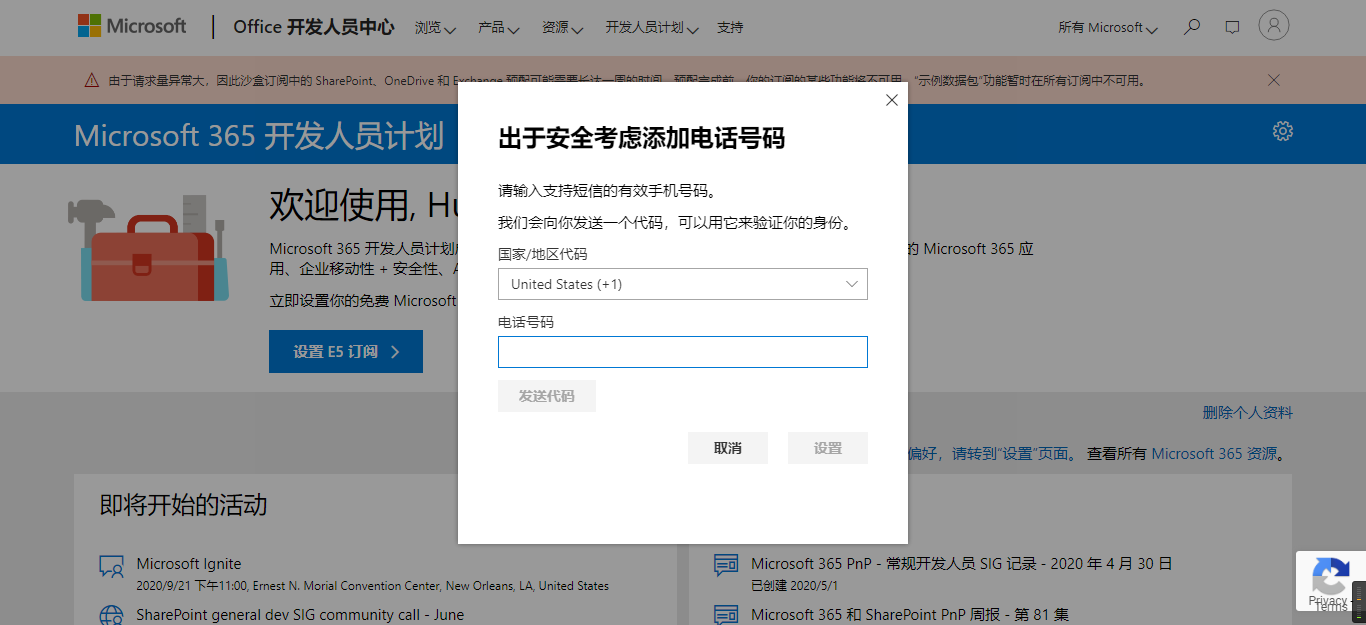Image resolution: width=1366 pixels, height=625 pixels.
Task: Open the 删除个人资料 link
Action: coord(1248,412)
